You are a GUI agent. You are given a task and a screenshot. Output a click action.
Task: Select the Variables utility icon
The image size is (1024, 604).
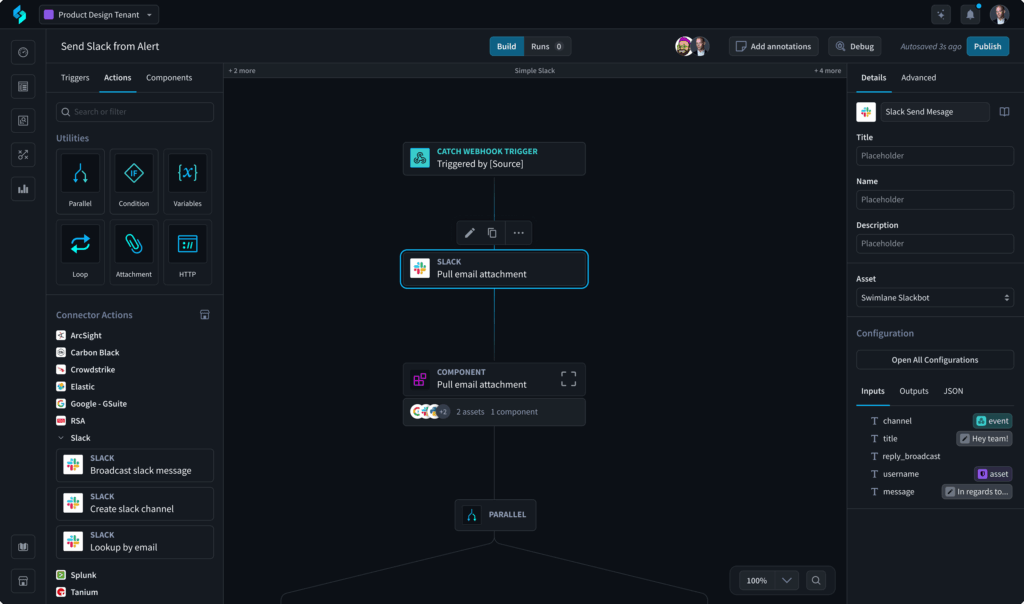(x=187, y=174)
